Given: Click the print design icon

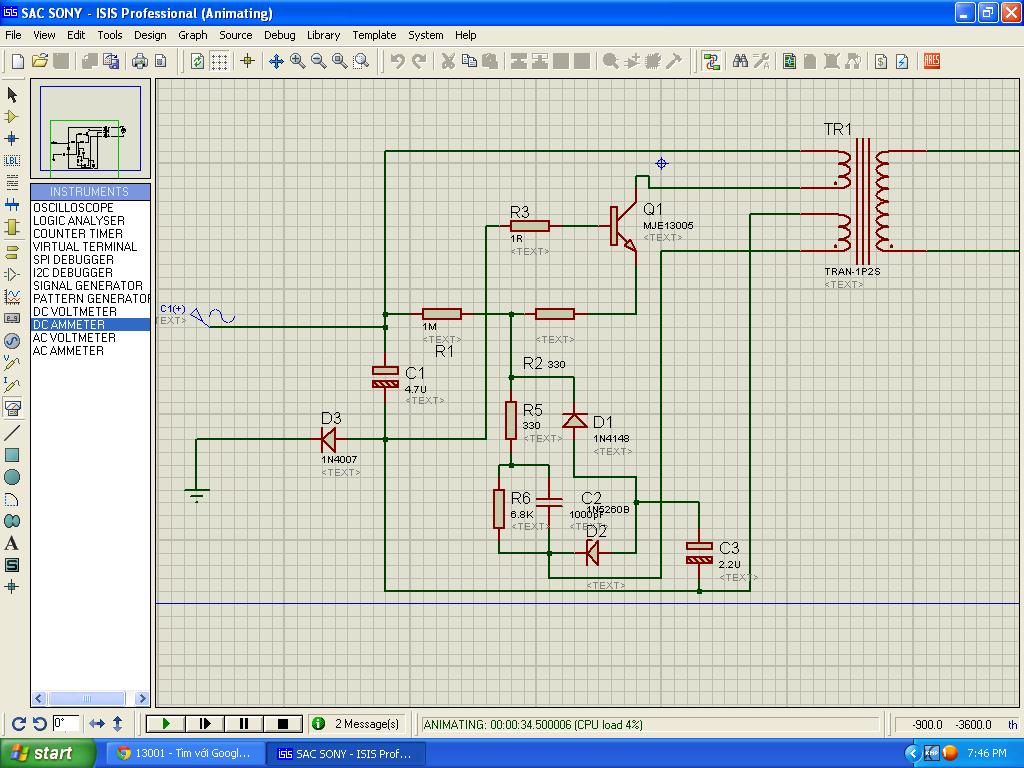Looking at the screenshot, I should click(140, 62).
